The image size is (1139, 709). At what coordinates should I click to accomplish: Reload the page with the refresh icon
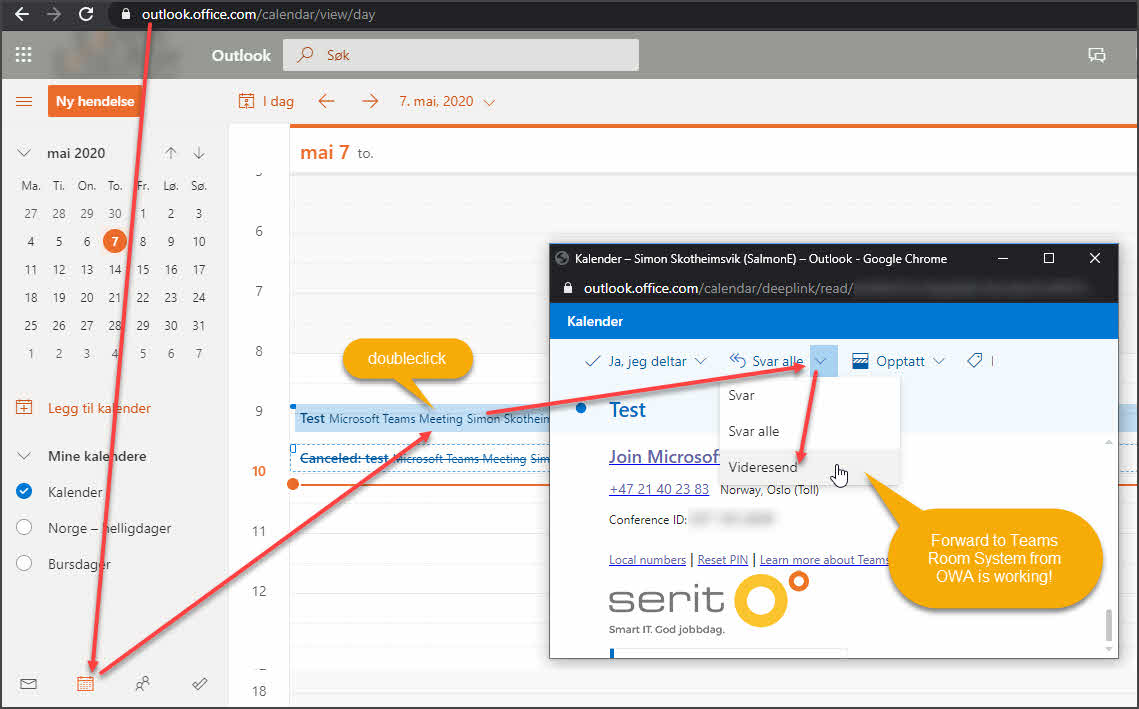86,14
